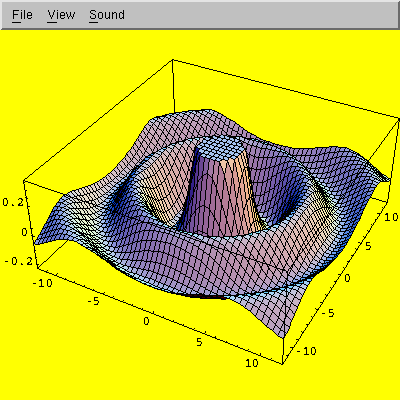
Task: Click the z-axis tick label 0.2
Action: (13, 202)
